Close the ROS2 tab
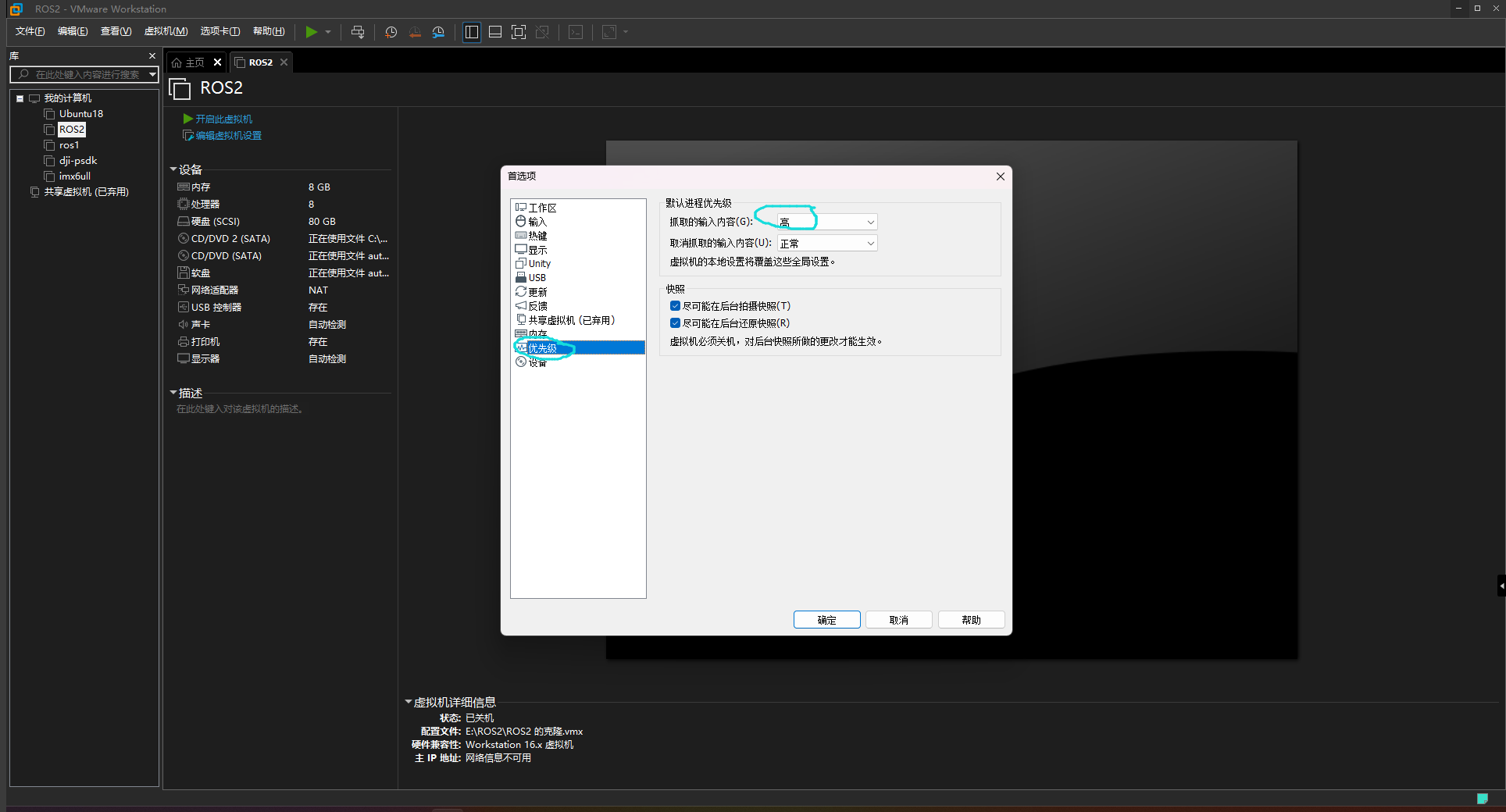This screenshot has width=1506, height=812. [x=284, y=62]
